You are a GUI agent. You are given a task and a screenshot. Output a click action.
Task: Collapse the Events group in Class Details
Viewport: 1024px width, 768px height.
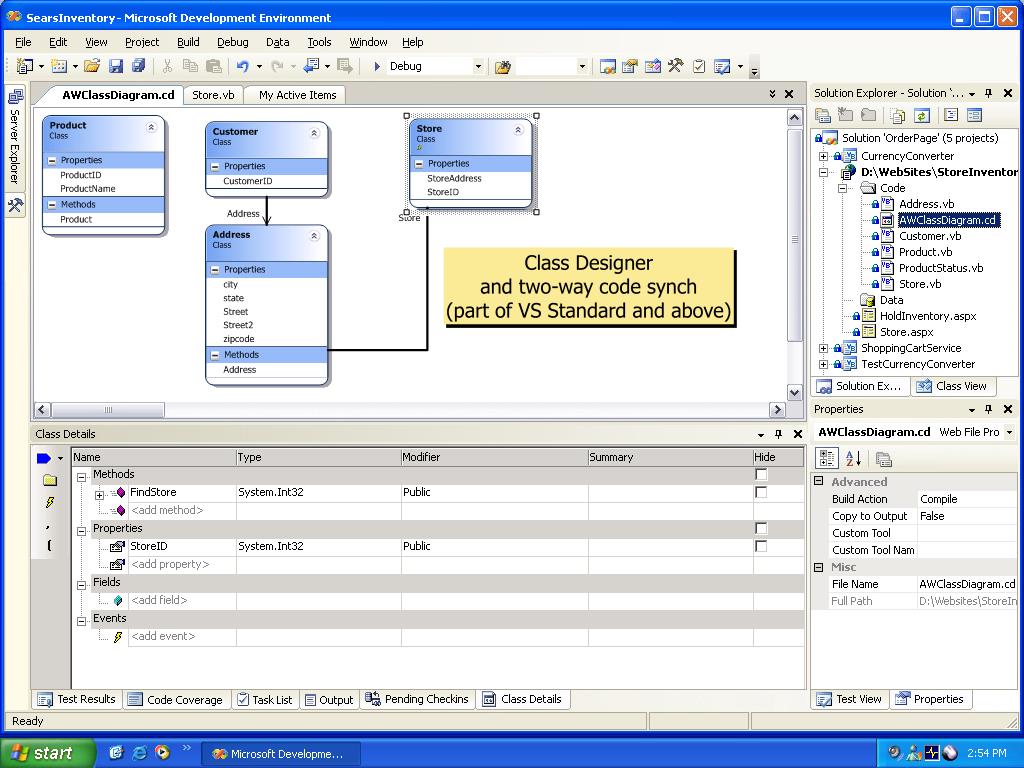[82, 621]
